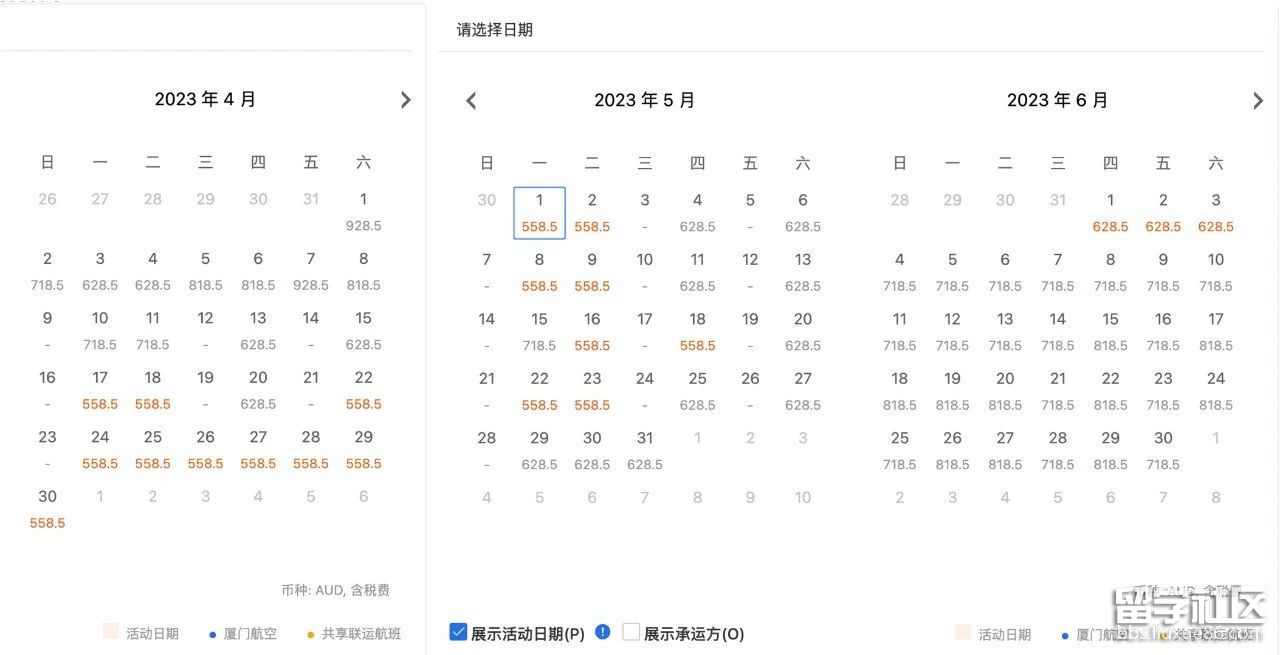Choose June 4 priced 718.5

tap(900, 272)
